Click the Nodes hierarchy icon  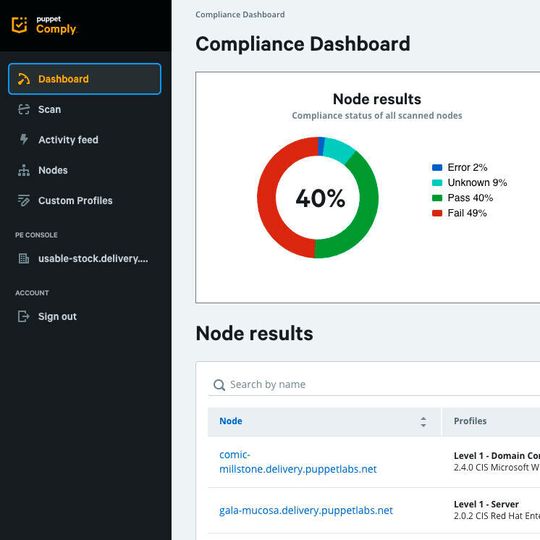click(x=23, y=170)
